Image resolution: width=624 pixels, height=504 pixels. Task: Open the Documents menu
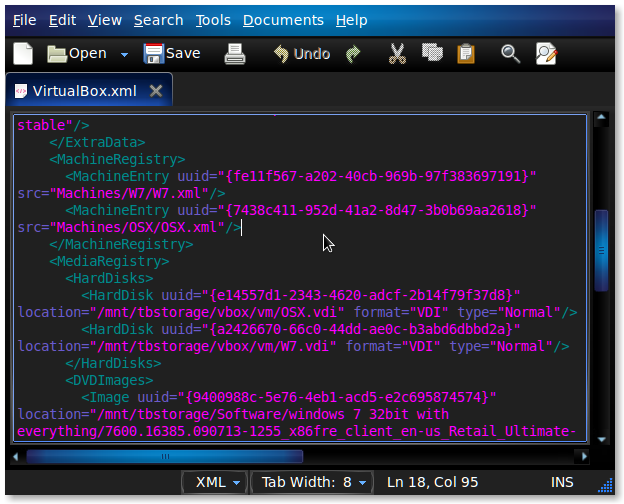click(x=283, y=20)
